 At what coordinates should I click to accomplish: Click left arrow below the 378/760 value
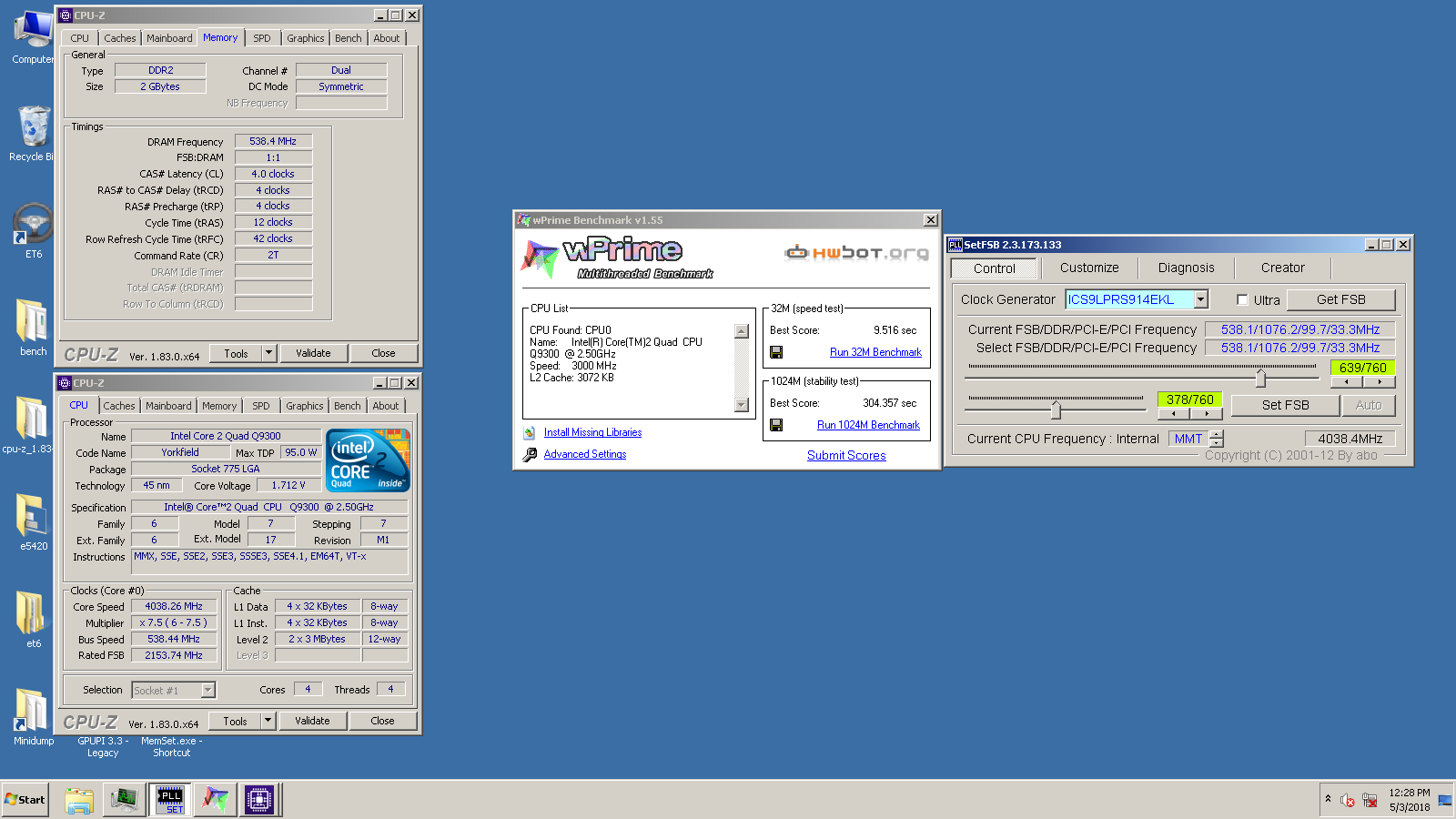click(x=1174, y=414)
